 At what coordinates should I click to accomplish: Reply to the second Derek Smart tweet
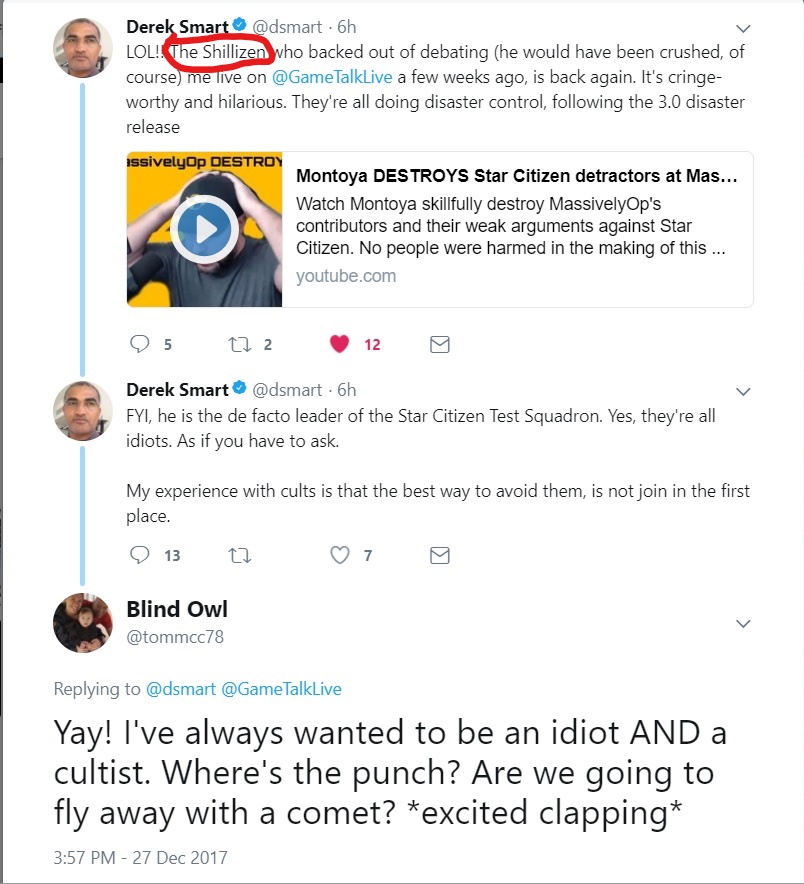pyautogui.click(x=140, y=554)
